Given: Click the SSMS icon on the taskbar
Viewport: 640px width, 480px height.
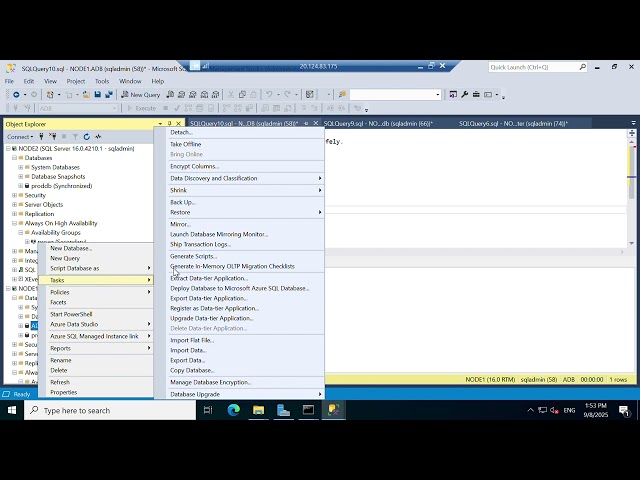Looking at the screenshot, I should click(333, 410).
